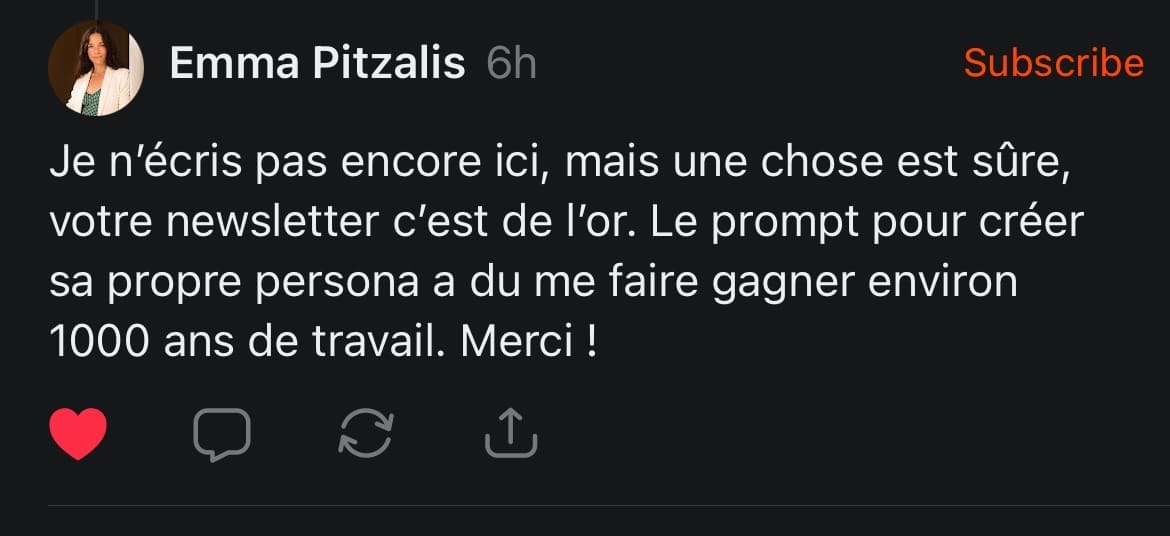This screenshot has height=536, width=1170.
Task: Tap the share upload icon
Action: [x=510, y=433]
